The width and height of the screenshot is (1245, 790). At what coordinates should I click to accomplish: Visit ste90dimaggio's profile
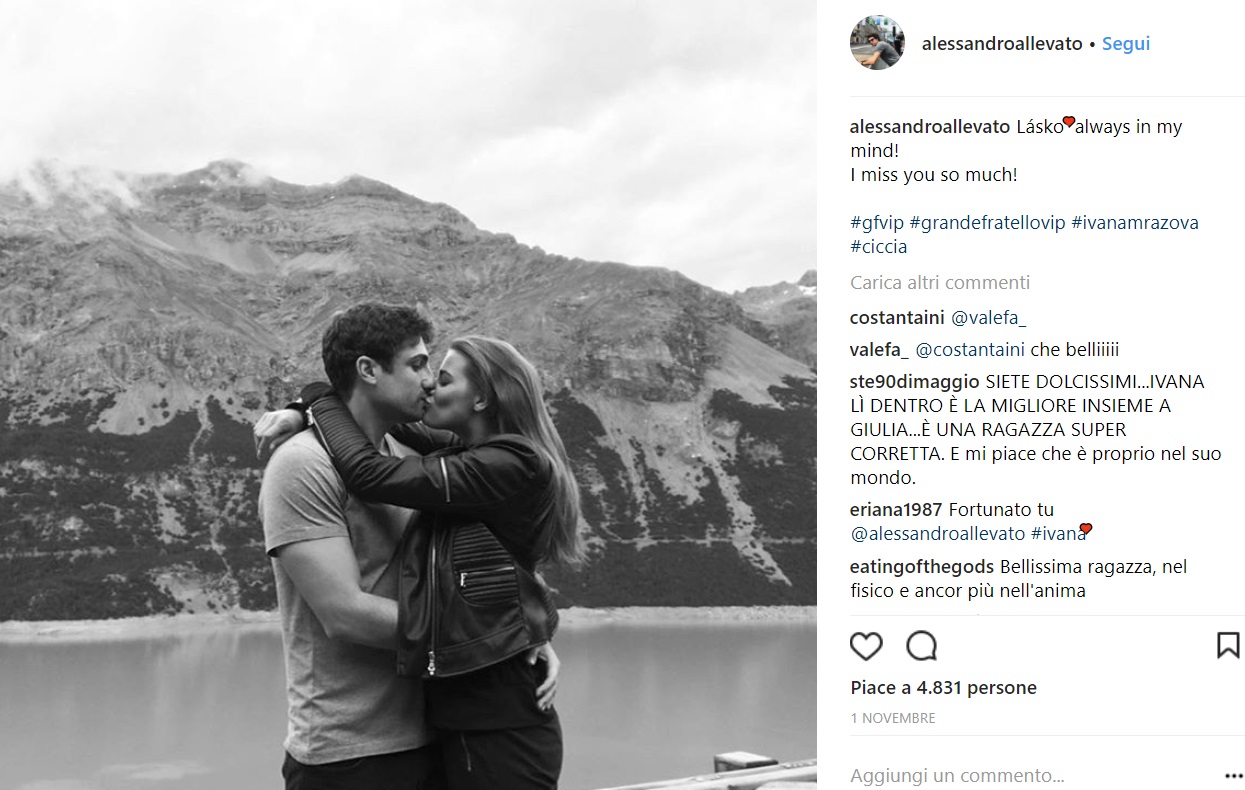[915, 382]
